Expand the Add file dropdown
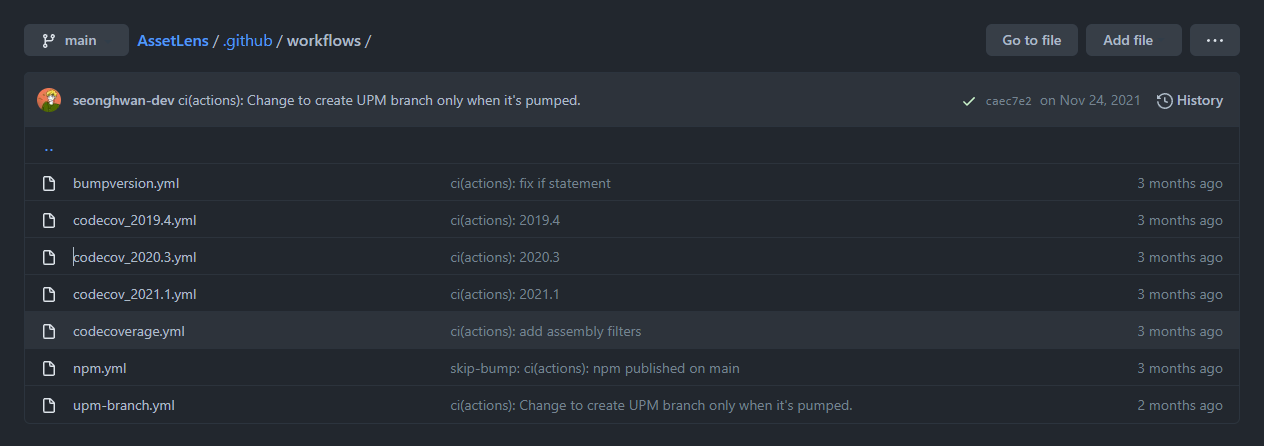Image resolution: width=1264 pixels, height=446 pixels. [x=1134, y=40]
